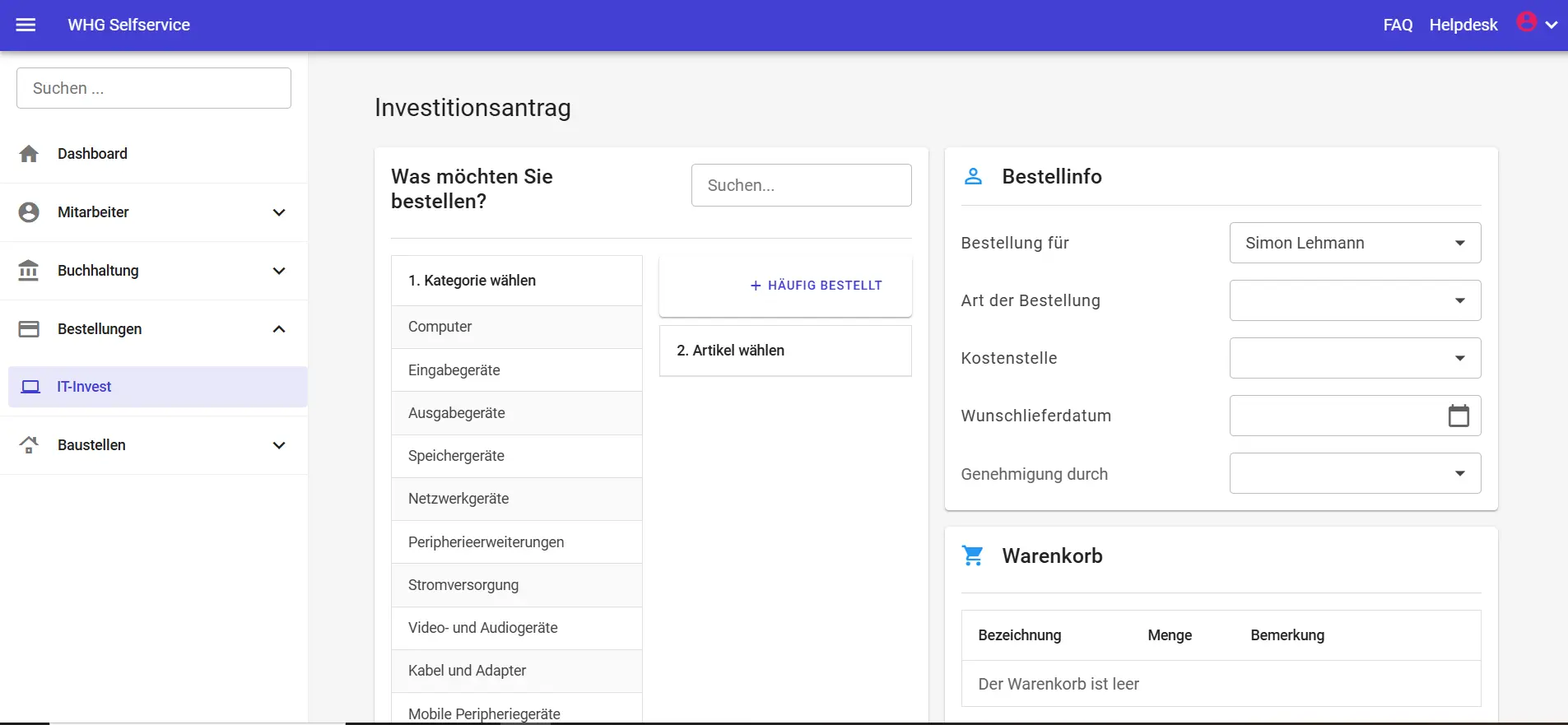The width and height of the screenshot is (1568, 725).
Task: Focus the article Suchen search field
Action: (x=802, y=185)
